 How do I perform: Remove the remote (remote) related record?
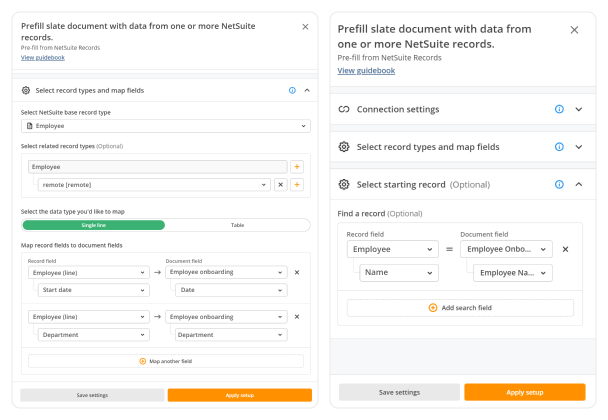(x=281, y=185)
